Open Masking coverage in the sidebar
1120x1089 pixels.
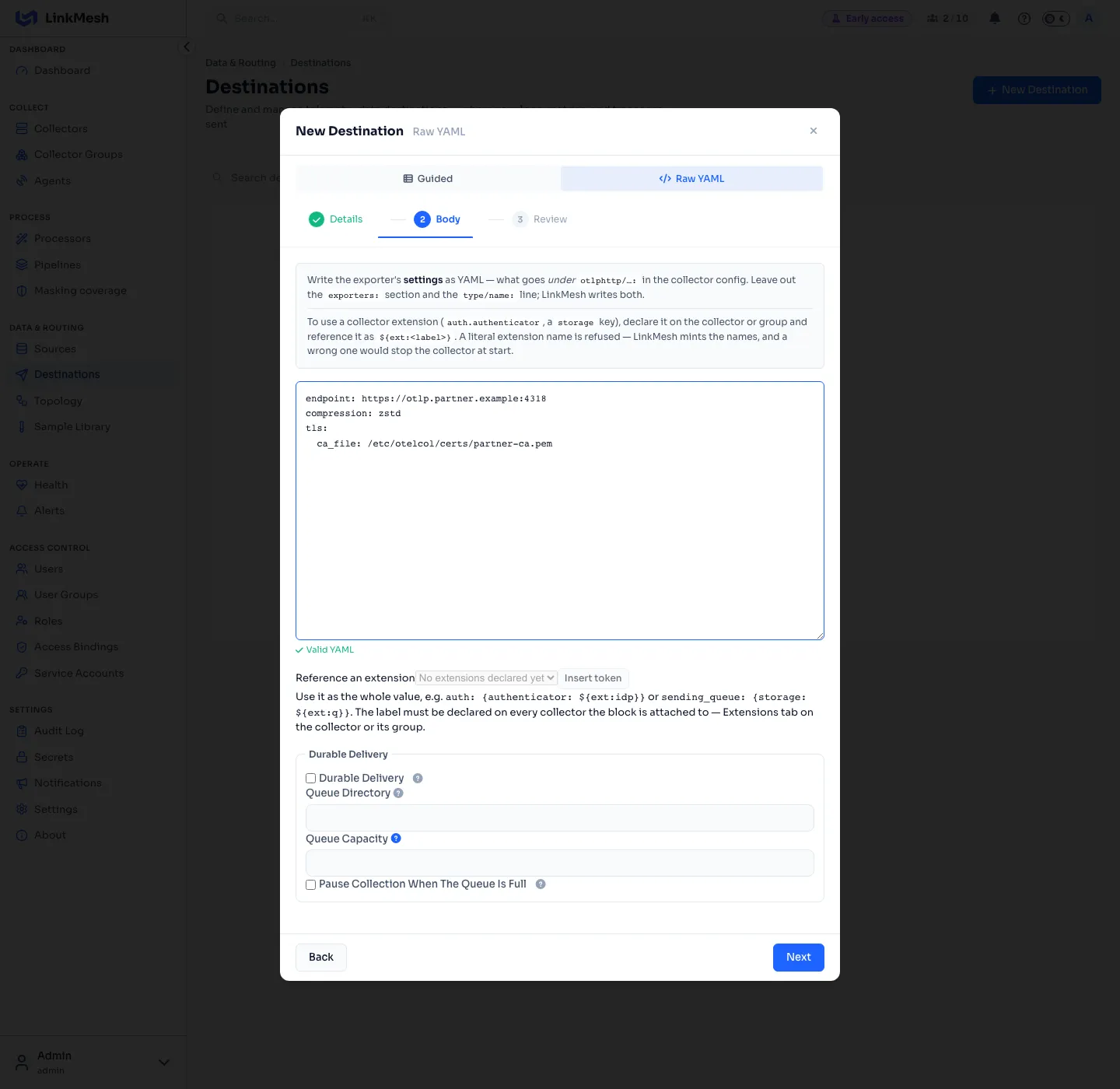93,291
